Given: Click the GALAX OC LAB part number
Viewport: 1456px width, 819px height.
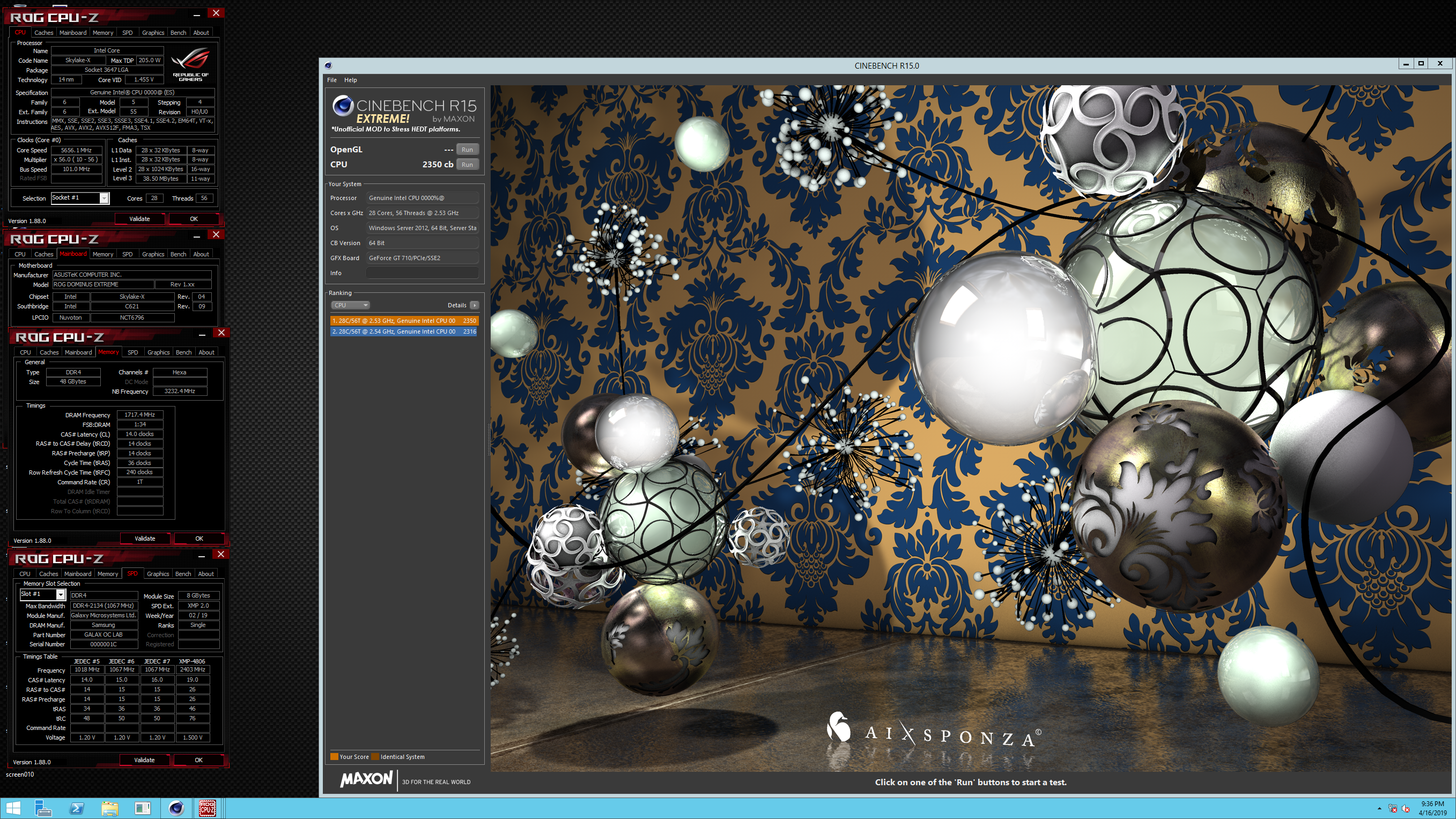Looking at the screenshot, I should pyautogui.click(x=104, y=634).
